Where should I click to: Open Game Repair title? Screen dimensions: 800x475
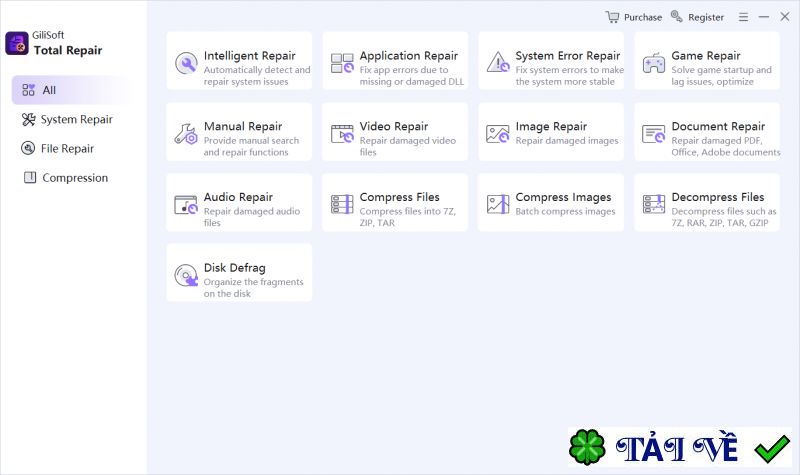pyautogui.click(x=706, y=56)
